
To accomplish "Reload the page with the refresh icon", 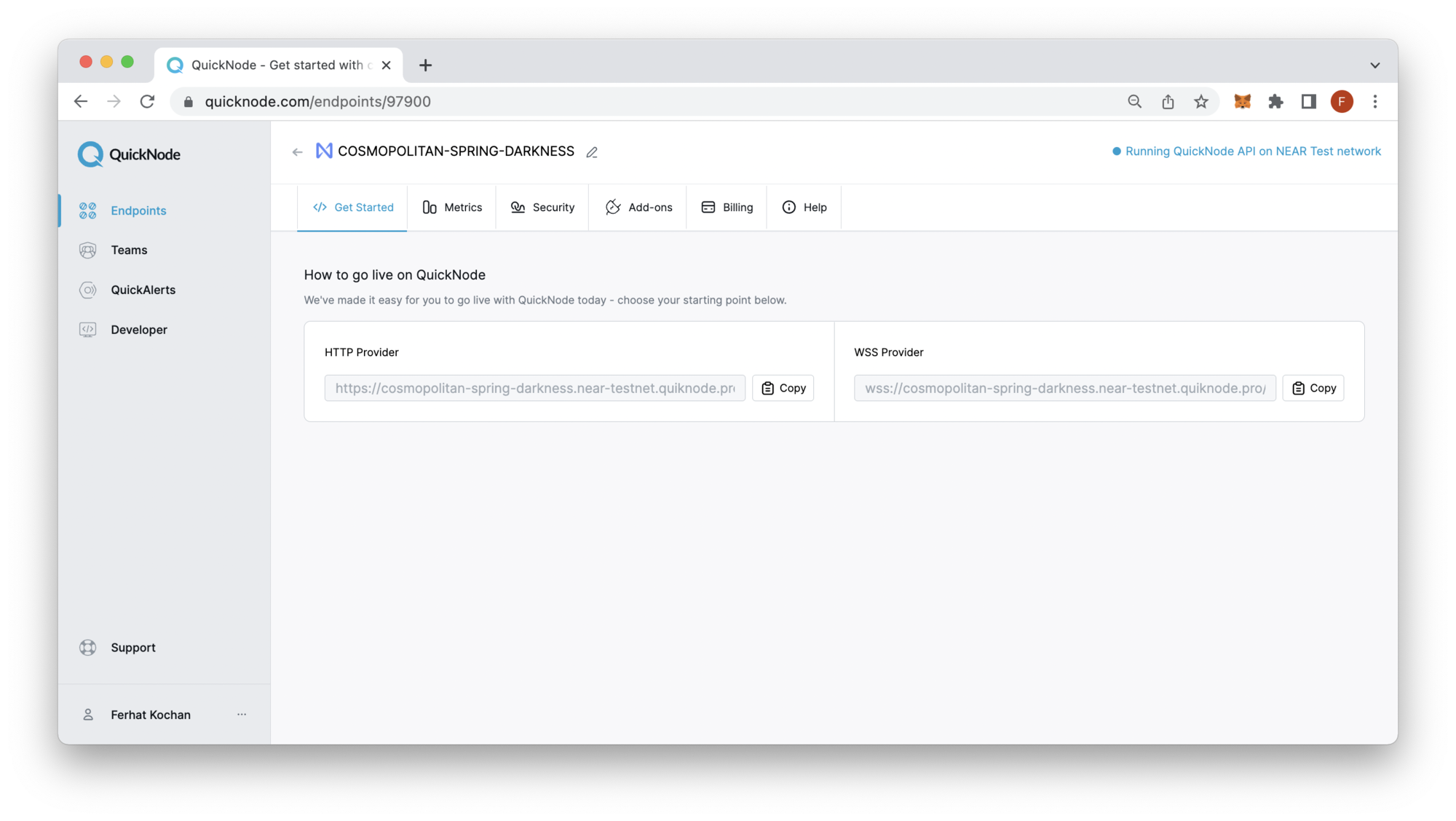I will [147, 102].
